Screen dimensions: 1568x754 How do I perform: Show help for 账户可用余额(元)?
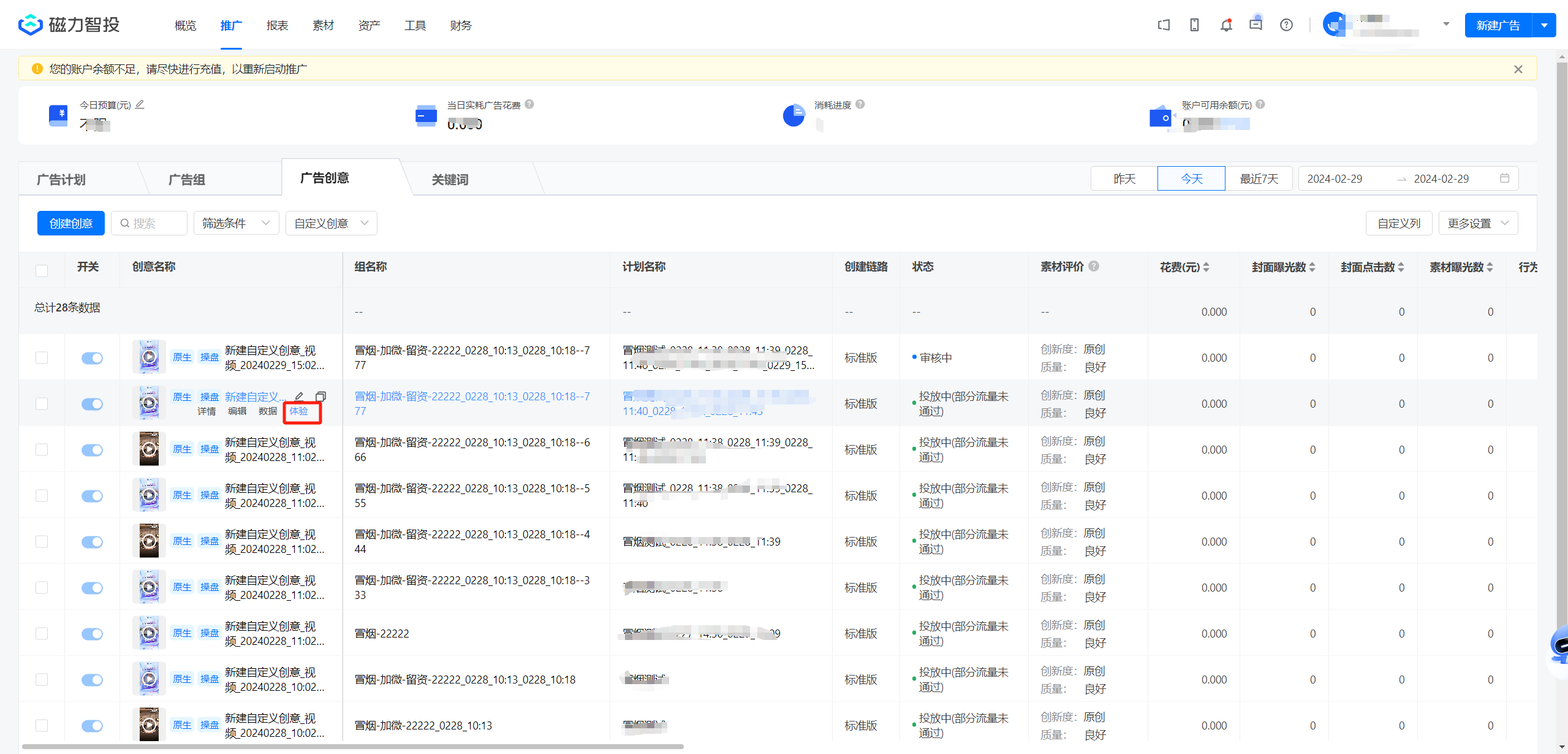[1260, 104]
